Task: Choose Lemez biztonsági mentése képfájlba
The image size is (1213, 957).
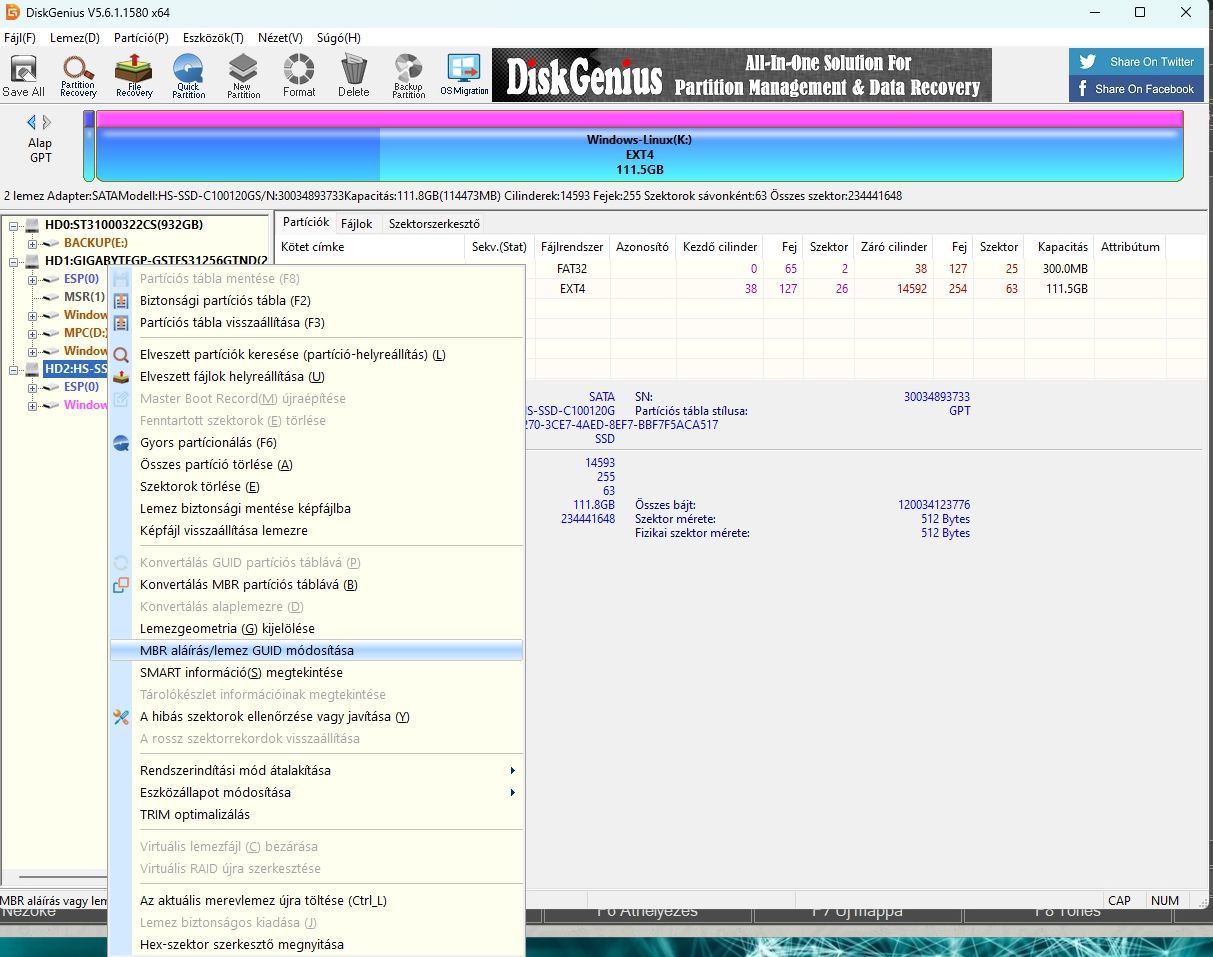Action: [316, 509]
